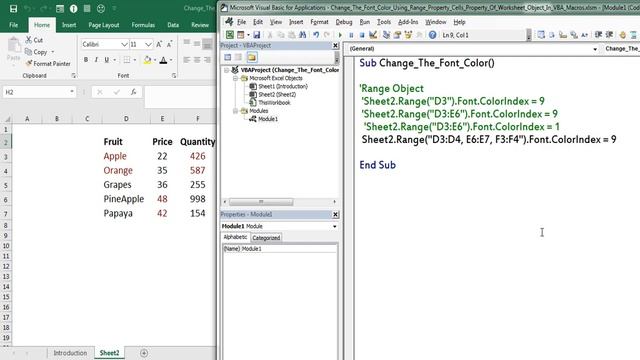The width and height of the screenshot is (640, 360).
Task: Open the Module1 dropdown in the Properties pane
Action: point(334,226)
